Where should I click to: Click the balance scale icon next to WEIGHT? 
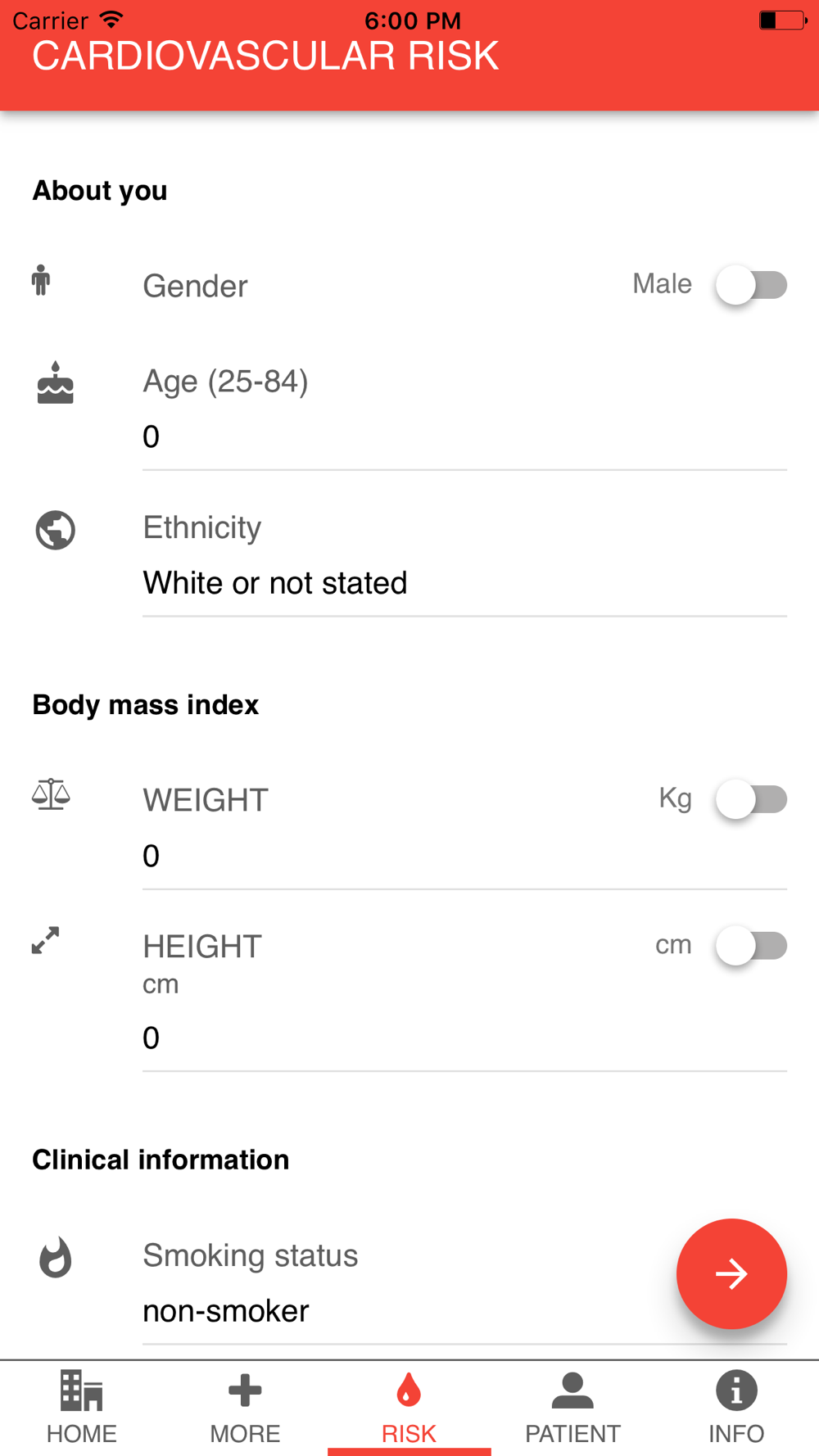coord(51,794)
